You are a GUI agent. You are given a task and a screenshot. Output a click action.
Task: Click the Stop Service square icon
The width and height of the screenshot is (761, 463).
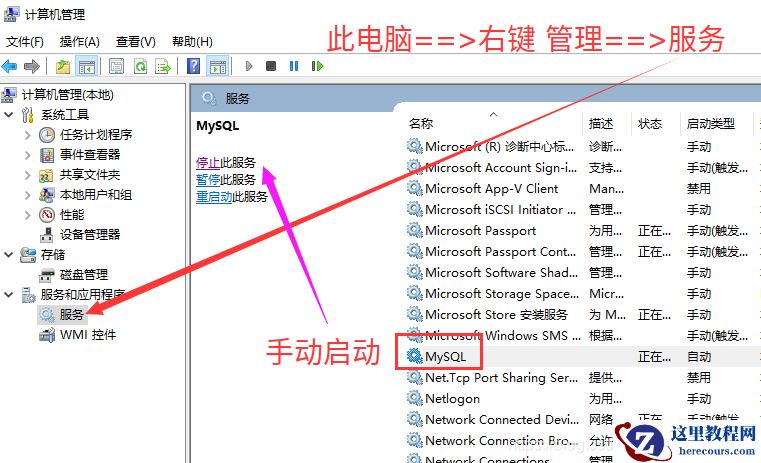[271, 66]
